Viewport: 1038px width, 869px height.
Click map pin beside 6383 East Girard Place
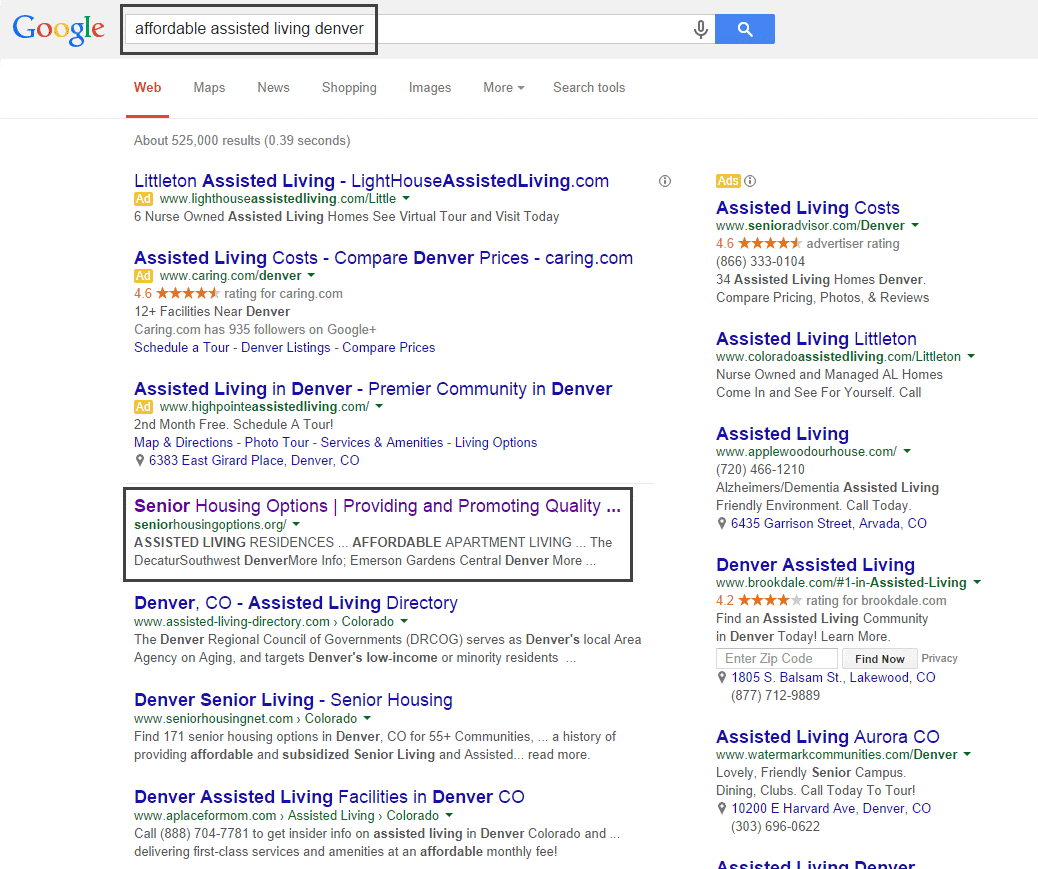(140, 461)
